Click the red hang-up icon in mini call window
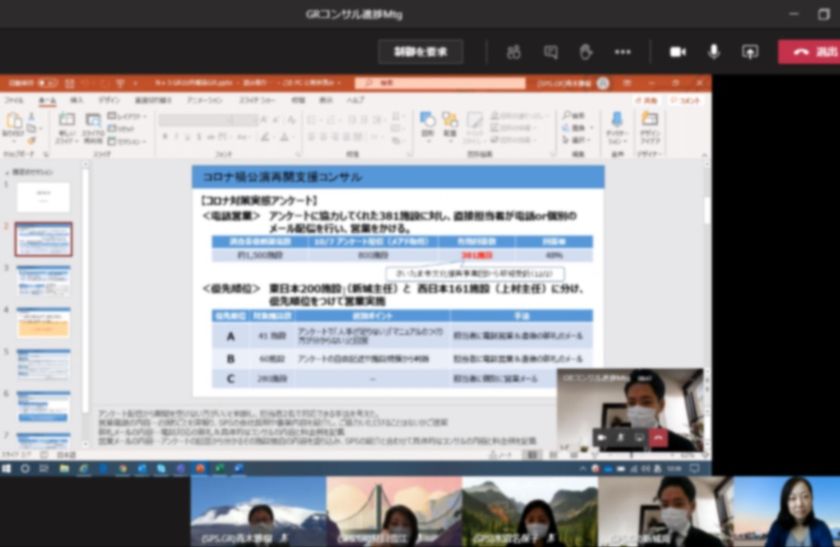840x547 pixels. click(658, 437)
